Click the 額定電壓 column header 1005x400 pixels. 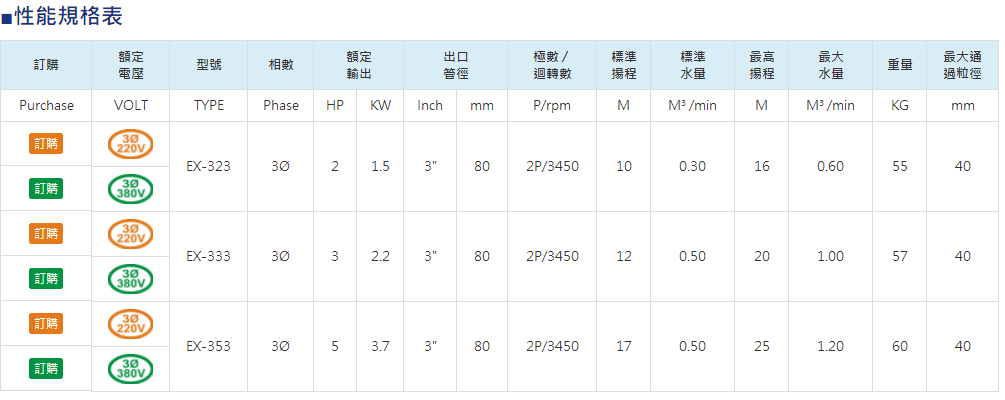(131, 65)
